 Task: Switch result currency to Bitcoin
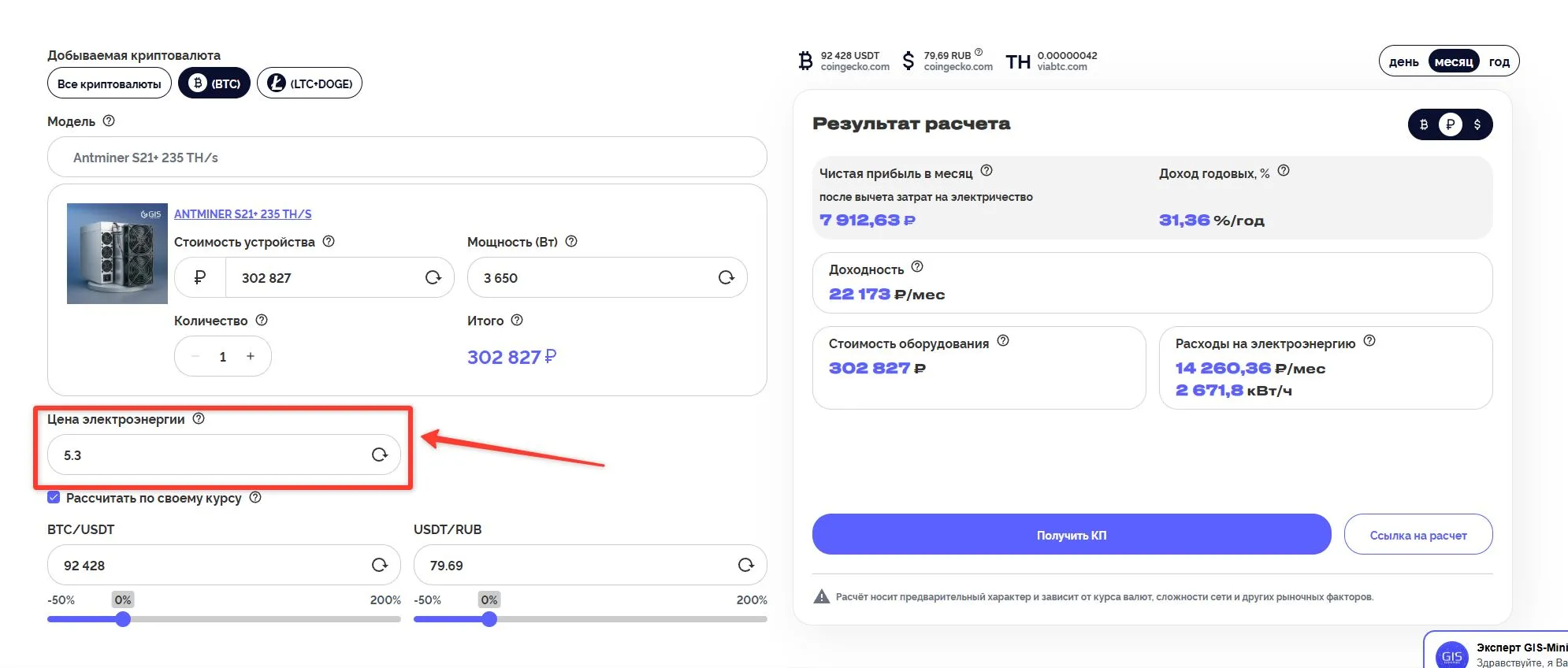click(x=1424, y=124)
